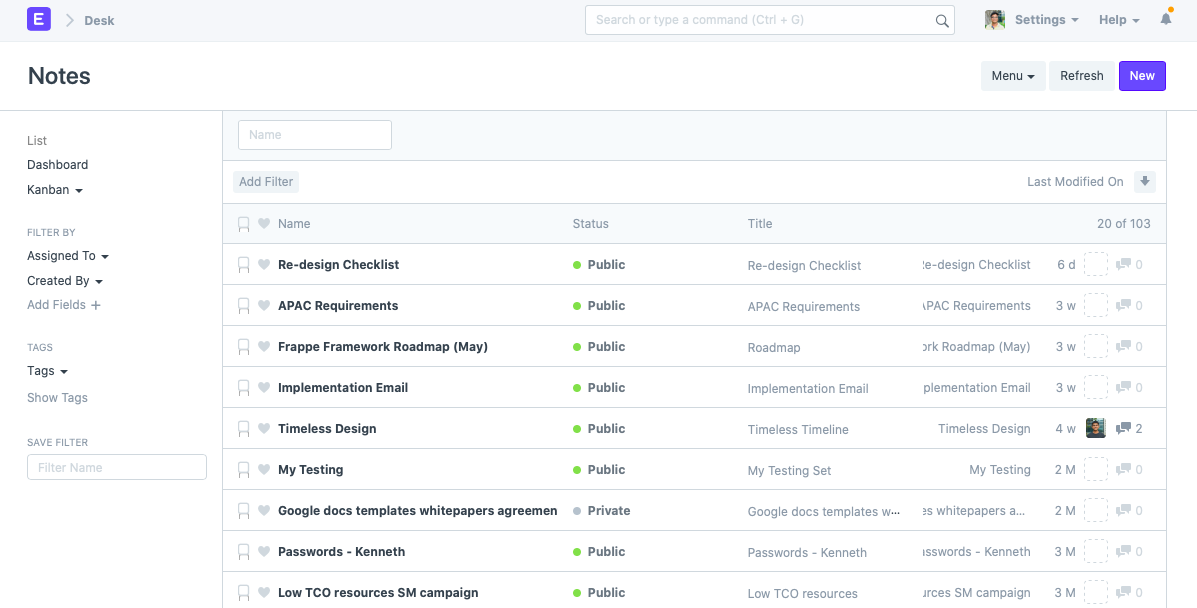Tick the Implementation Email row checkbox
Viewport: 1197px width, 608px height.
click(244, 388)
